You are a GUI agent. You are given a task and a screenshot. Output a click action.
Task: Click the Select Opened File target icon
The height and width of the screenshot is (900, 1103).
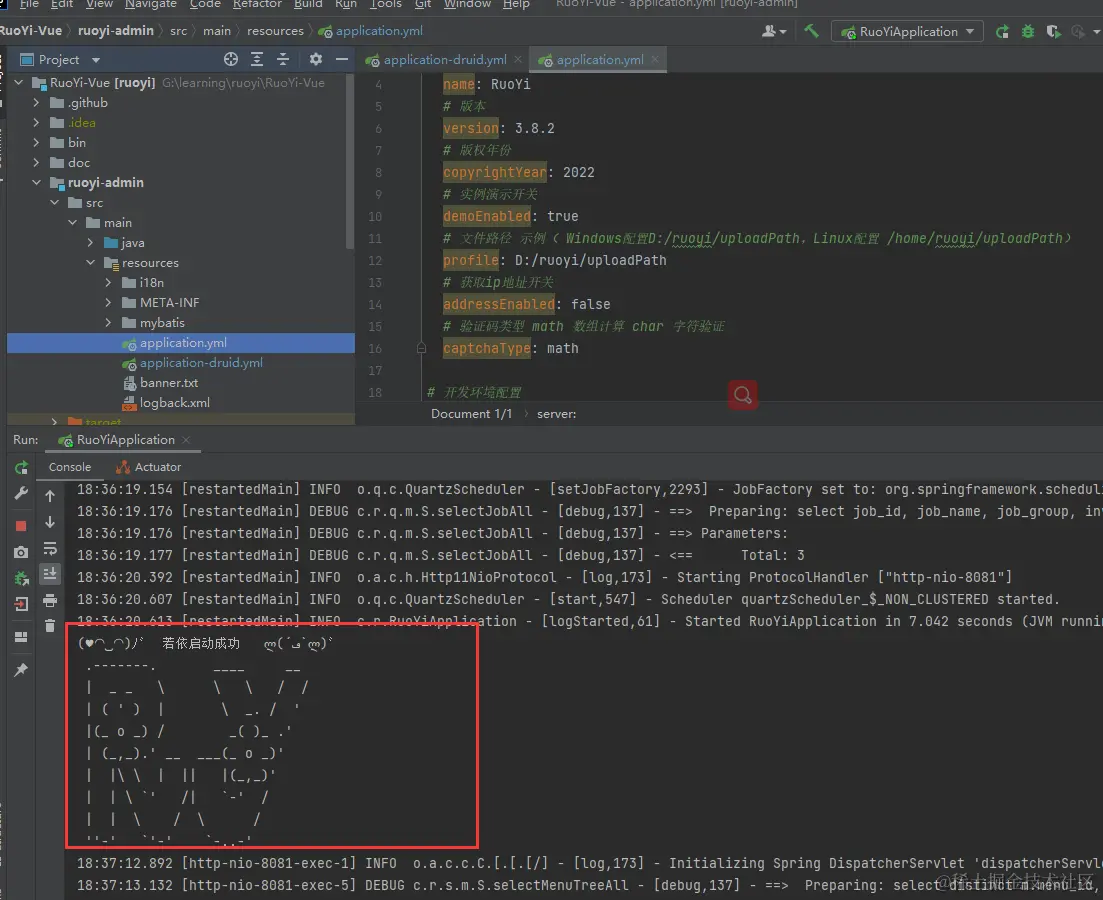click(x=231, y=59)
